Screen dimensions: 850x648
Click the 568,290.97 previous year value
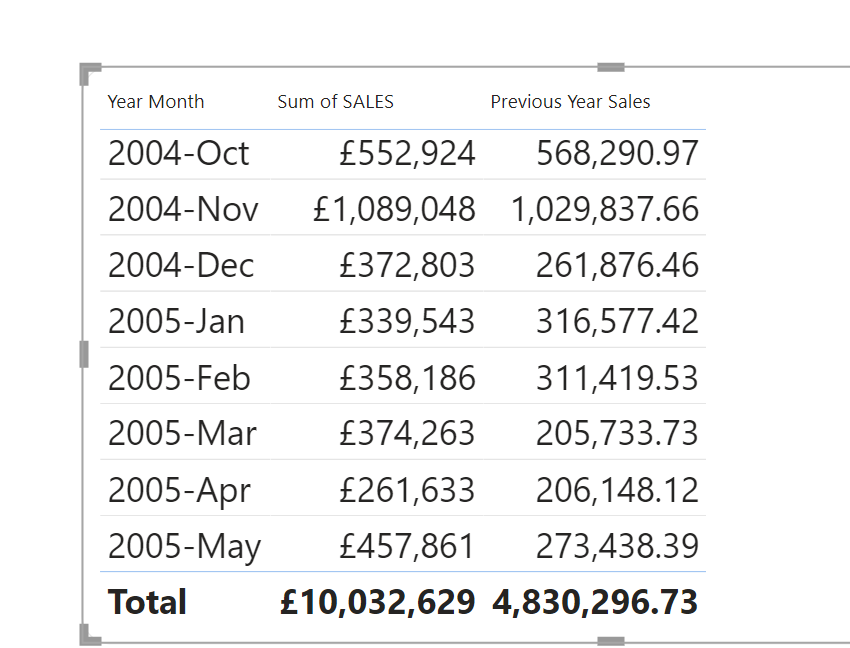click(x=617, y=153)
